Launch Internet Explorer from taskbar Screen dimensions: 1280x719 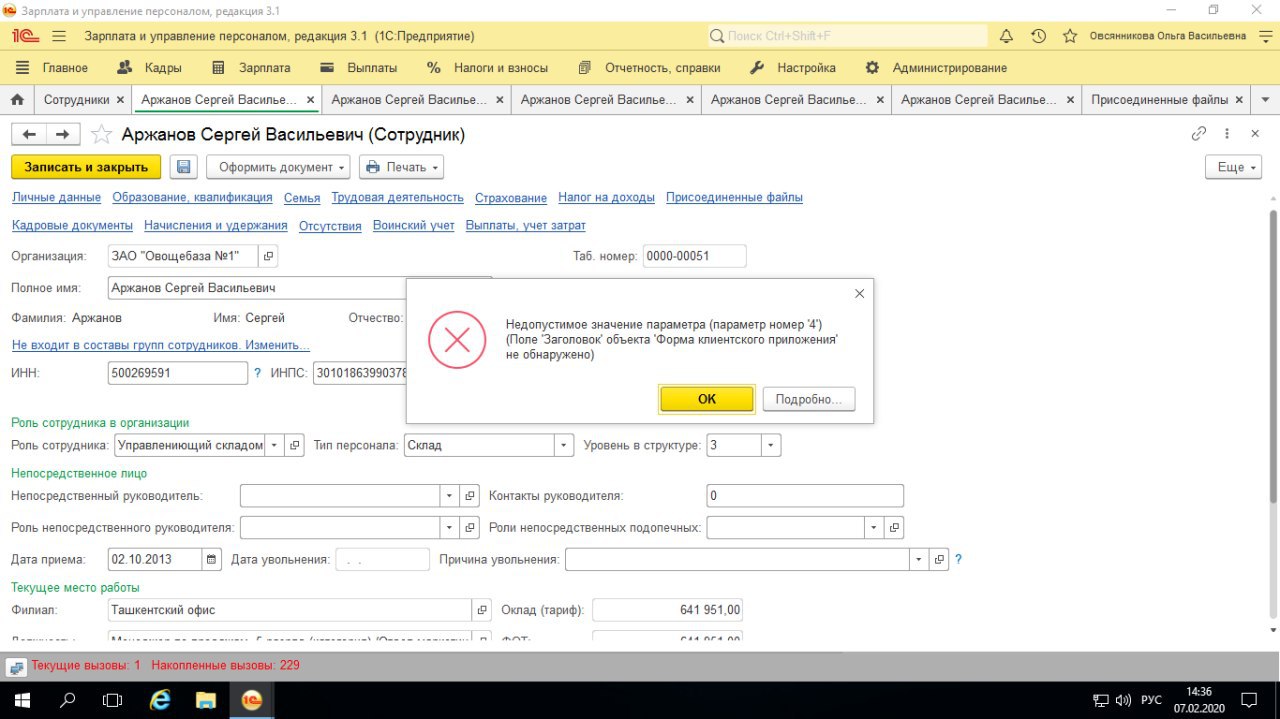coord(159,700)
